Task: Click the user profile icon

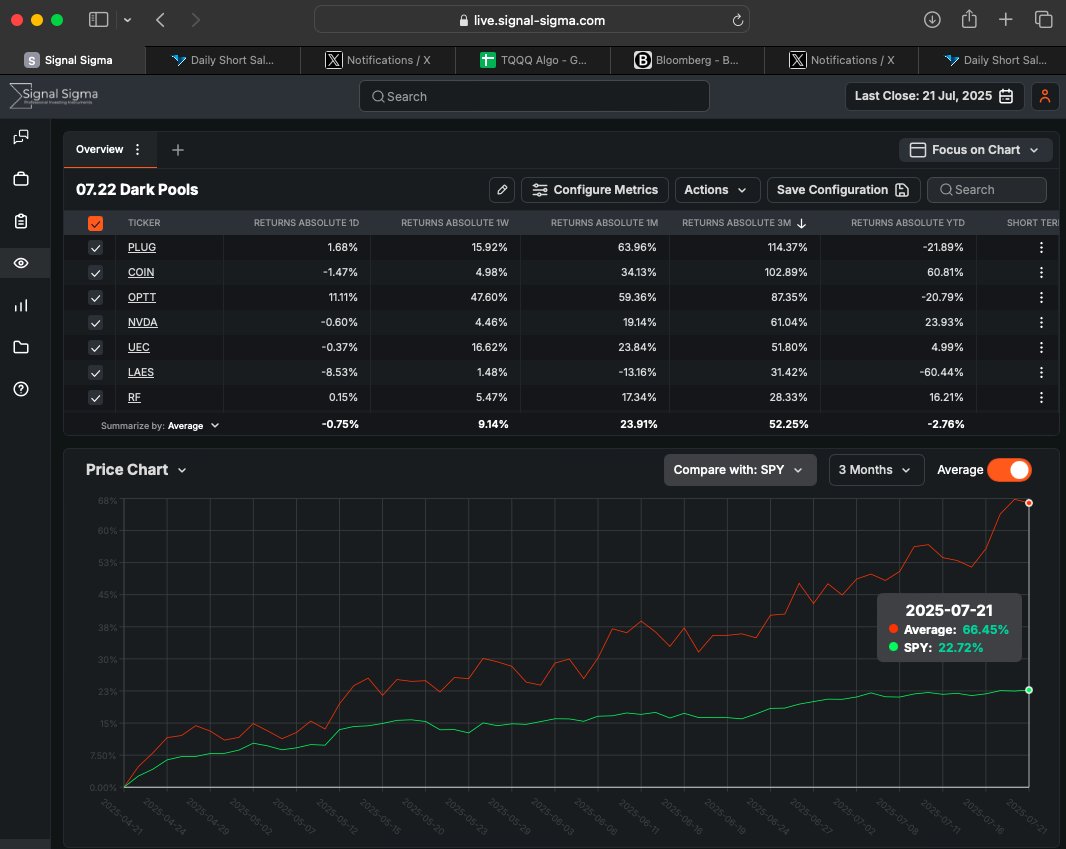Action: pos(1044,96)
